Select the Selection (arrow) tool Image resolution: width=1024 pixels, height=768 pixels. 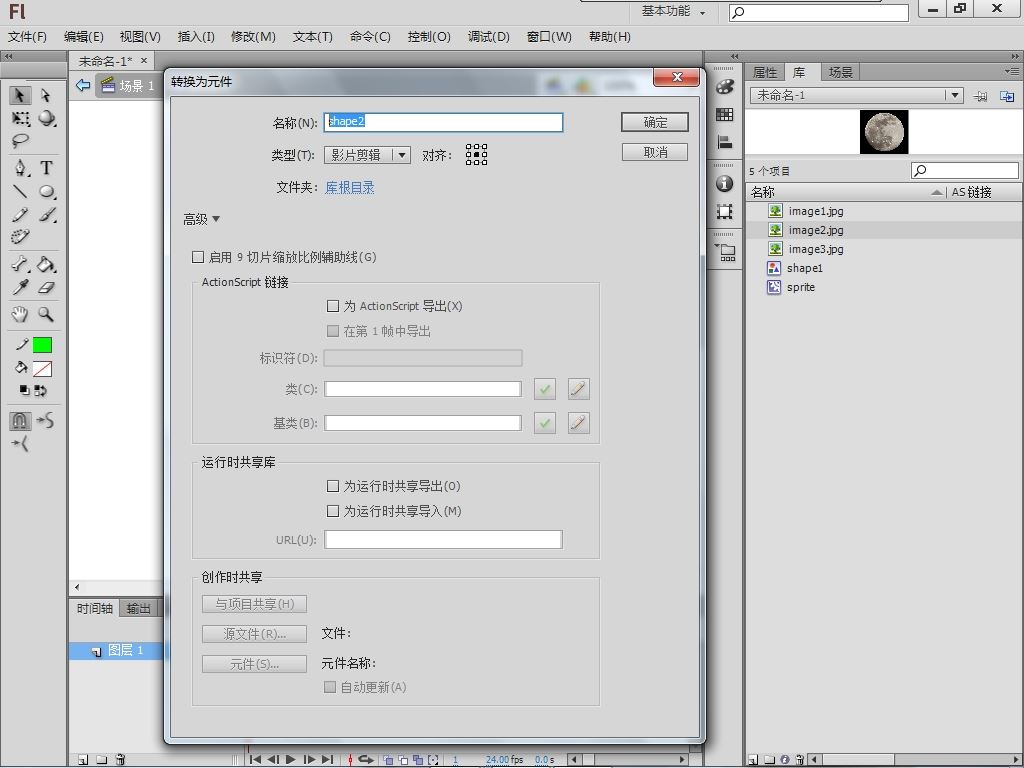point(20,95)
